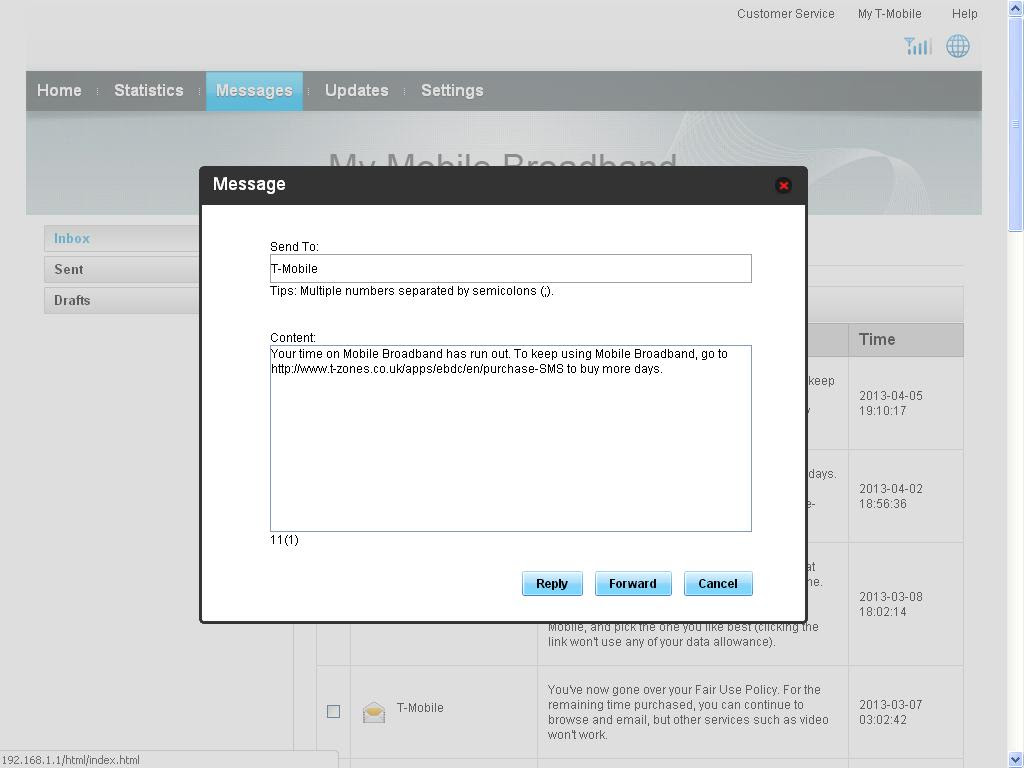The image size is (1024, 768).
Task: Open the Sent folder
Action: [122, 269]
